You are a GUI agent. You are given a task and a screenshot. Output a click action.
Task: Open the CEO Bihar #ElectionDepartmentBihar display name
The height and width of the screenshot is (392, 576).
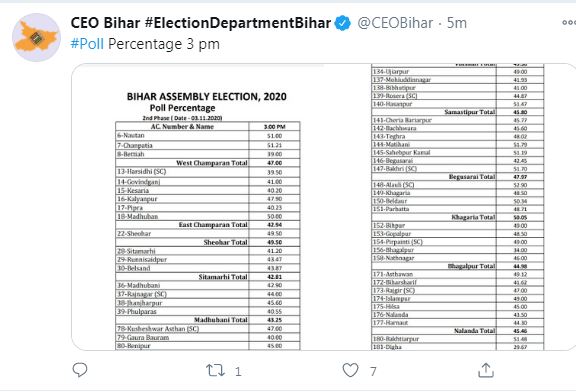(x=201, y=23)
